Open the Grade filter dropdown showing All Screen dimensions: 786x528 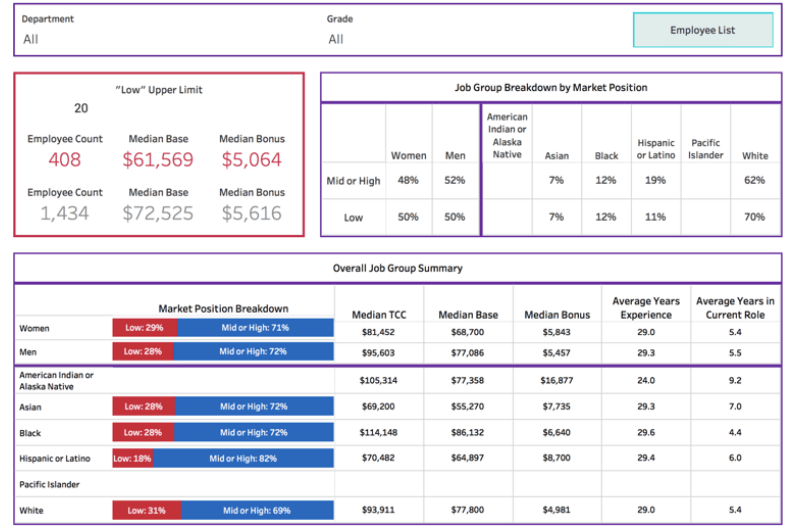(x=336, y=40)
